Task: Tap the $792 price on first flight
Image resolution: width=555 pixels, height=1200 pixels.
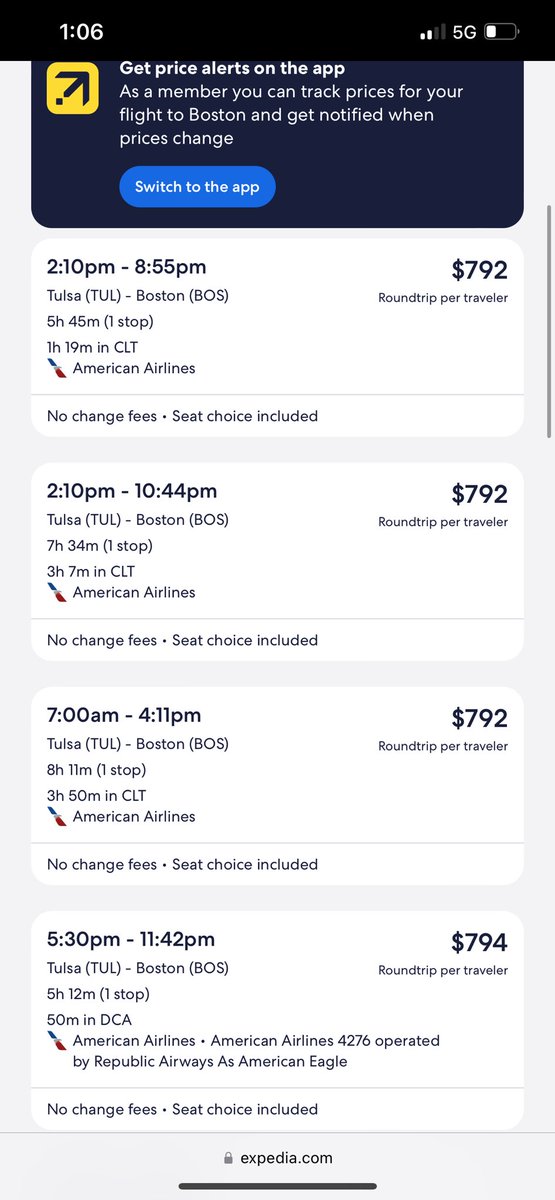Action: point(479,270)
